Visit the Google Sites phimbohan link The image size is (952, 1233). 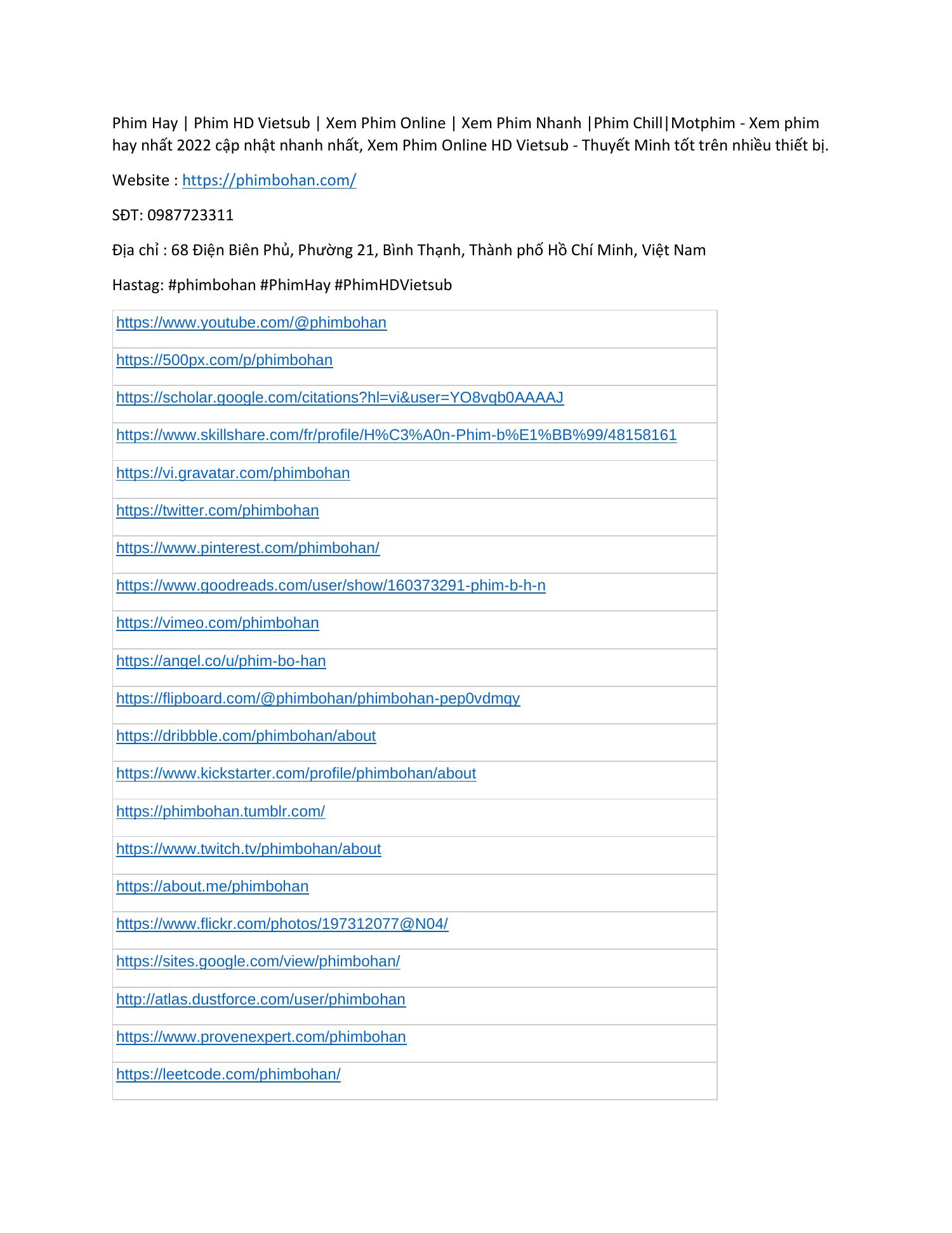[x=258, y=961]
